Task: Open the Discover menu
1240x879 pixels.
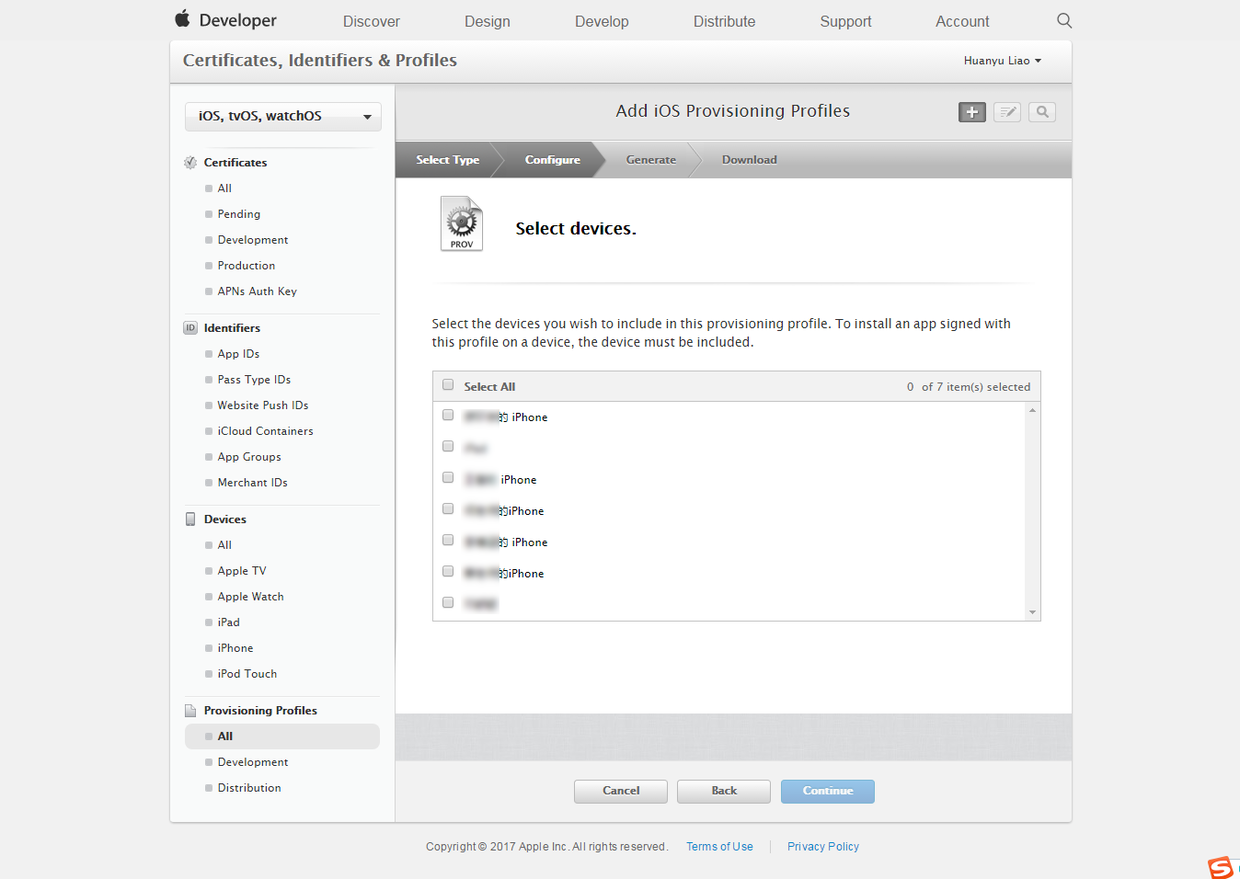Action: click(371, 21)
